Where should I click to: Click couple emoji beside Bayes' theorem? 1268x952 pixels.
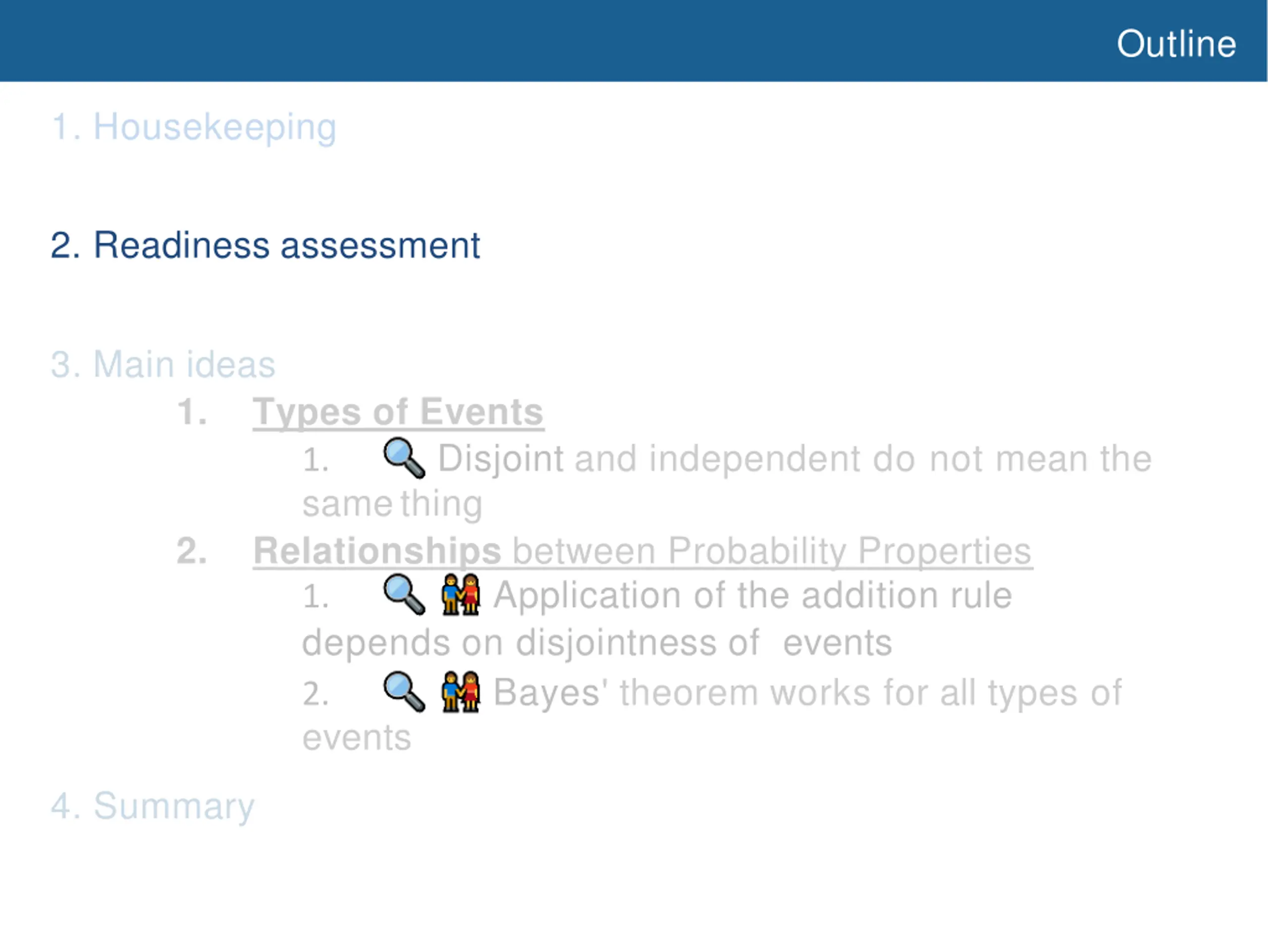[460, 692]
